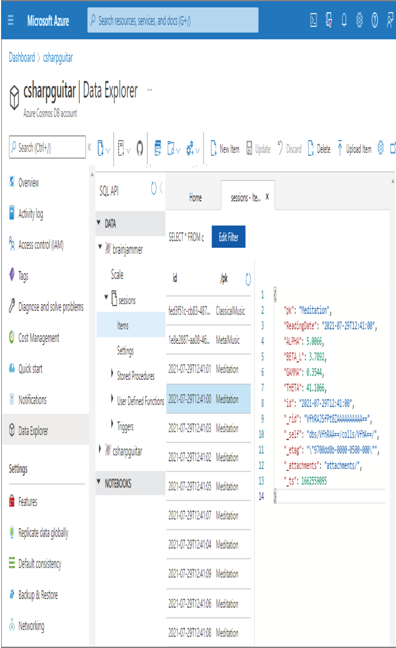Image resolution: width=396 pixels, height=648 pixels.
Task: Click the Open Query toolbar icon
Action: pos(121,148)
